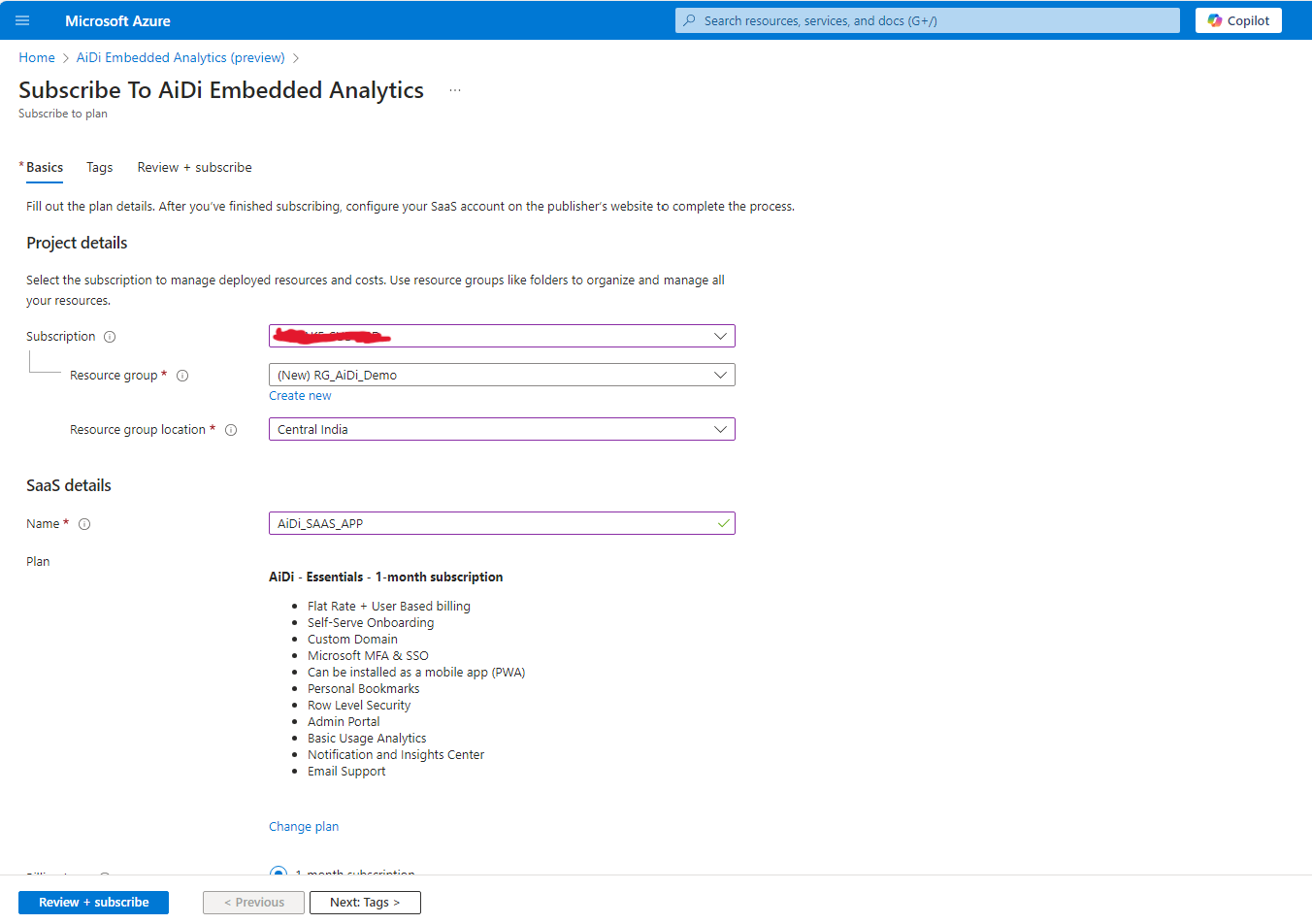1312x924 pixels.
Task: Click Change plan link
Action: (304, 826)
